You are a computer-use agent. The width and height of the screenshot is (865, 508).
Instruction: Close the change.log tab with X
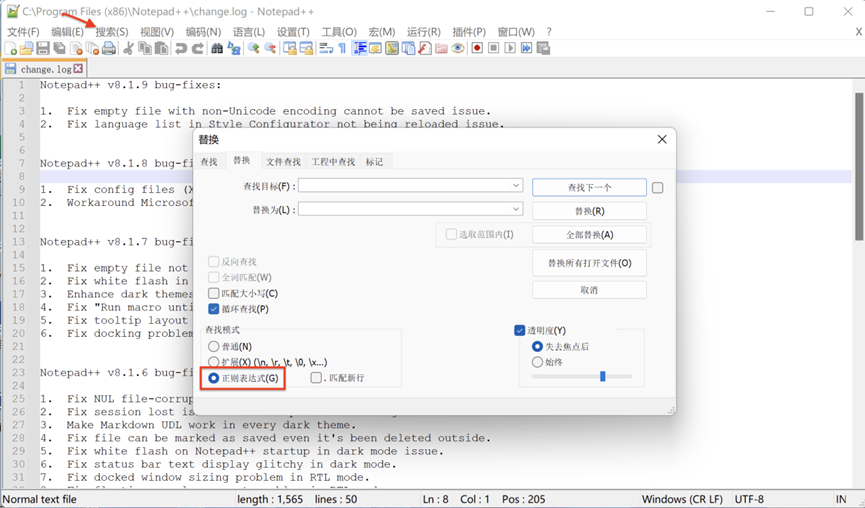78,68
